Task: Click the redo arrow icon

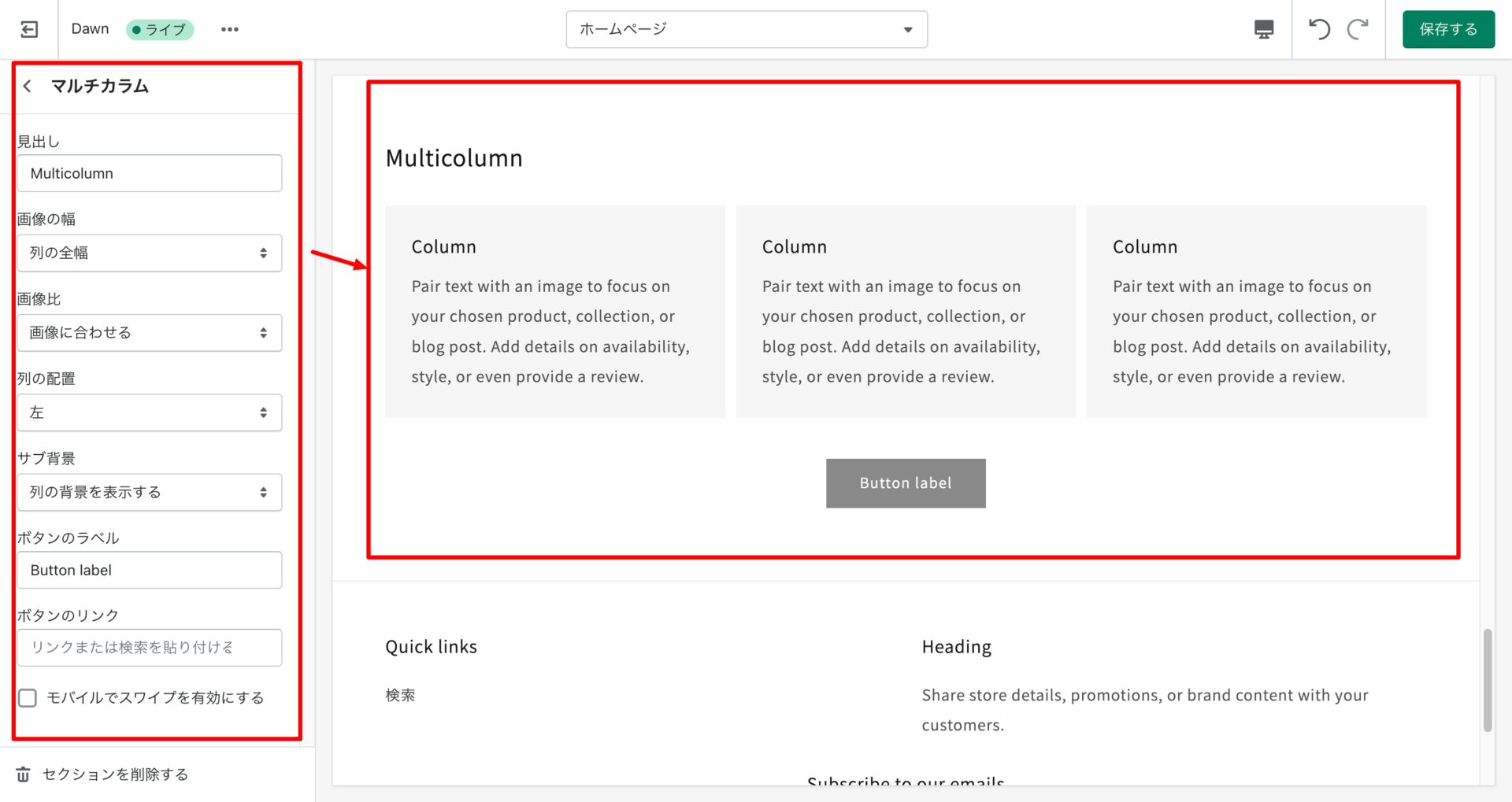Action: click(x=1358, y=30)
